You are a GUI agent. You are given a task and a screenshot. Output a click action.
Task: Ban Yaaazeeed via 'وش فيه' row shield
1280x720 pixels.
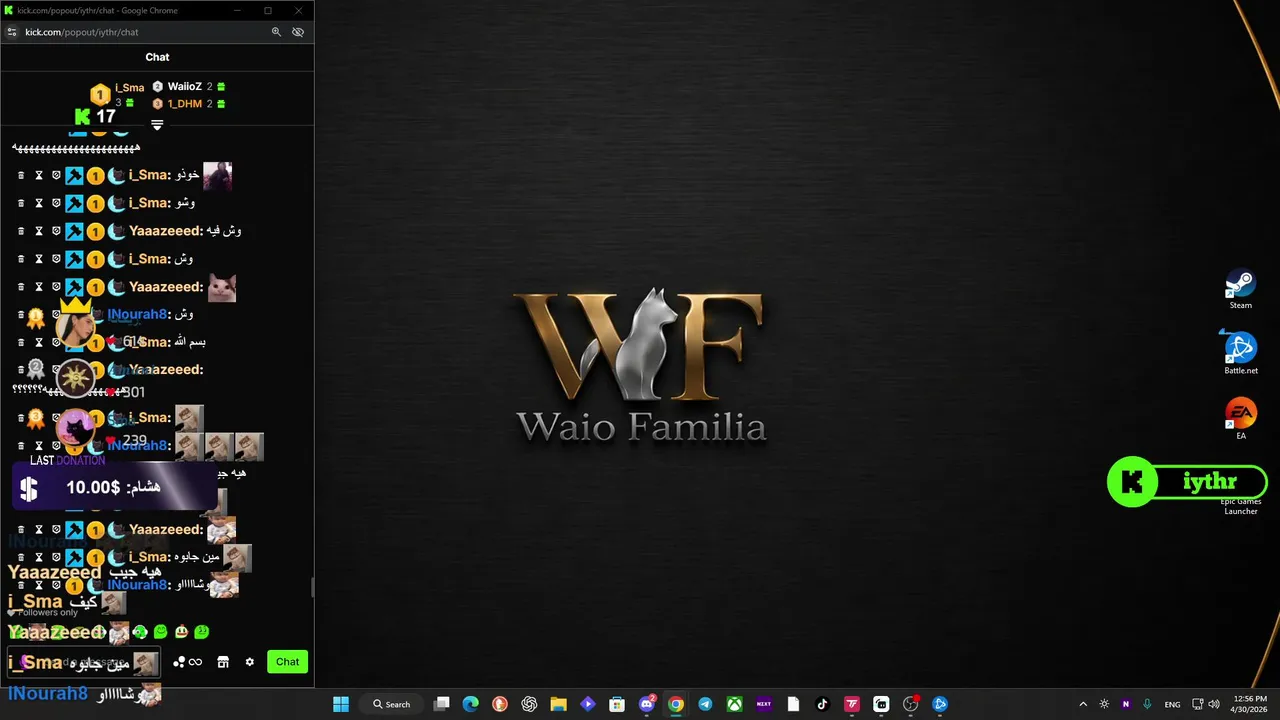click(x=56, y=231)
